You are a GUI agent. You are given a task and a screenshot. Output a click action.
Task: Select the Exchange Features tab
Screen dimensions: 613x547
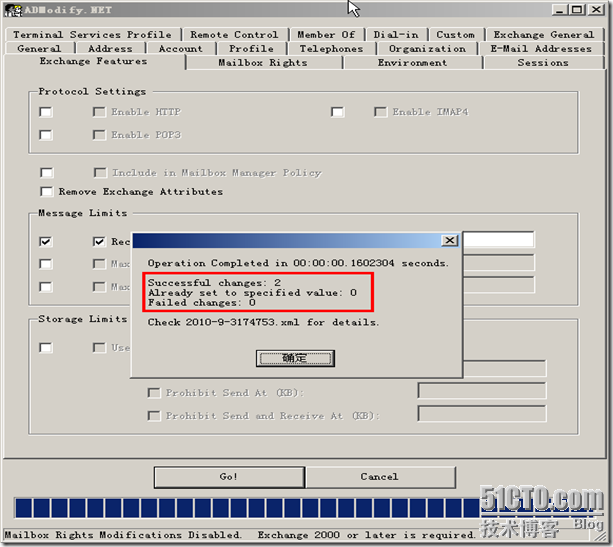[93, 61]
